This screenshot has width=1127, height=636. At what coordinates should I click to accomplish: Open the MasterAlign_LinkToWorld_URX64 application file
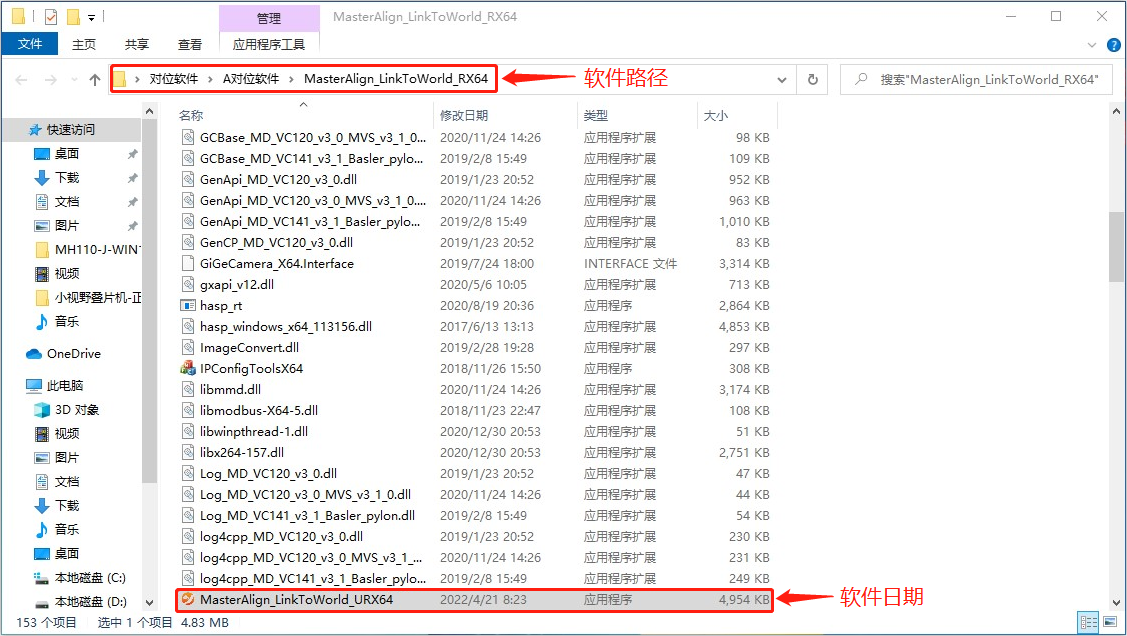[296, 600]
